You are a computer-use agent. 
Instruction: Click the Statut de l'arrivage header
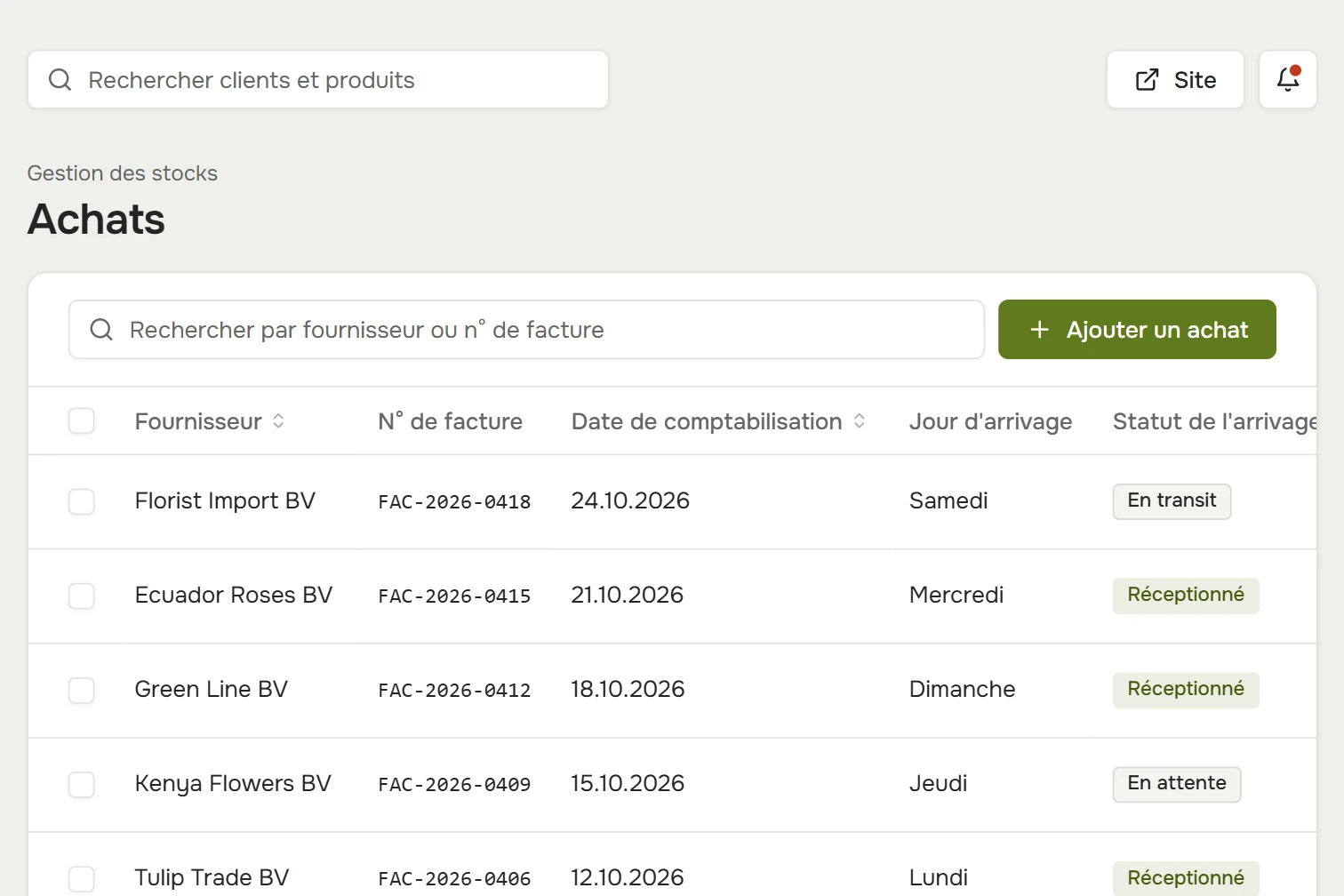click(1214, 421)
